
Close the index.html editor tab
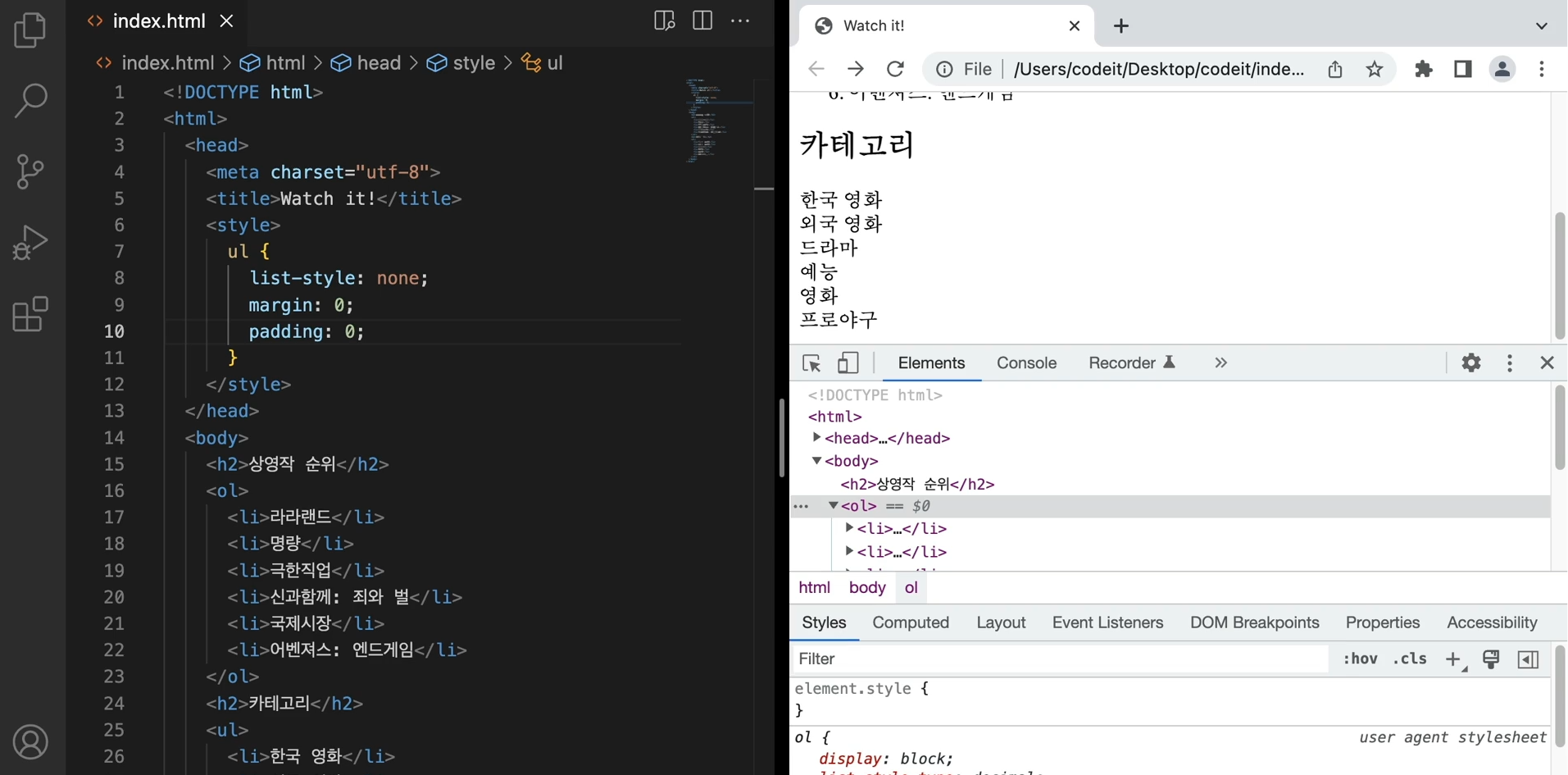(227, 21)
